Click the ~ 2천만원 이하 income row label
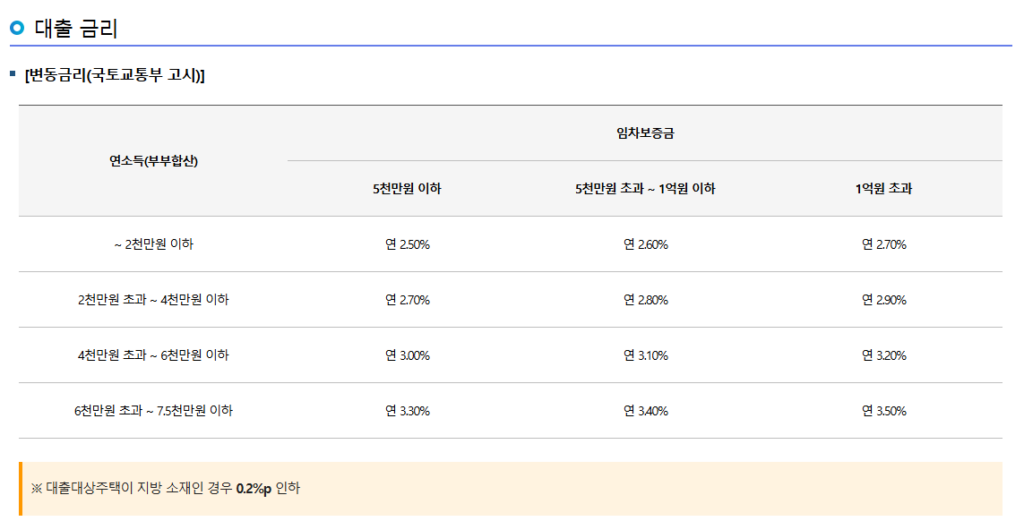 click(x=153, y=244)
